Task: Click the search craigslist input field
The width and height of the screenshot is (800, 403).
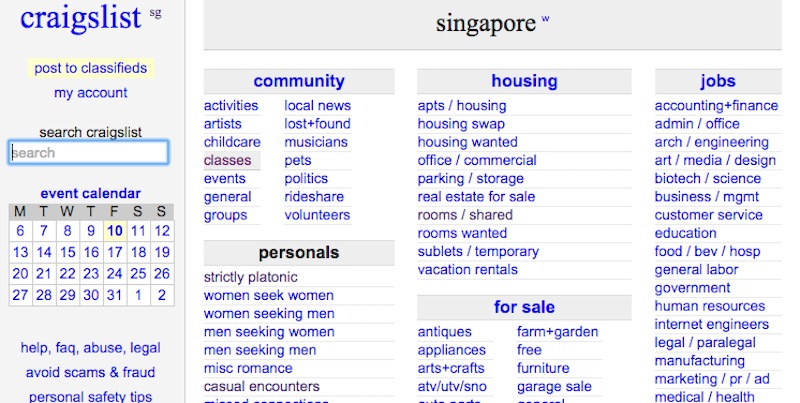Action: (89, 153)
